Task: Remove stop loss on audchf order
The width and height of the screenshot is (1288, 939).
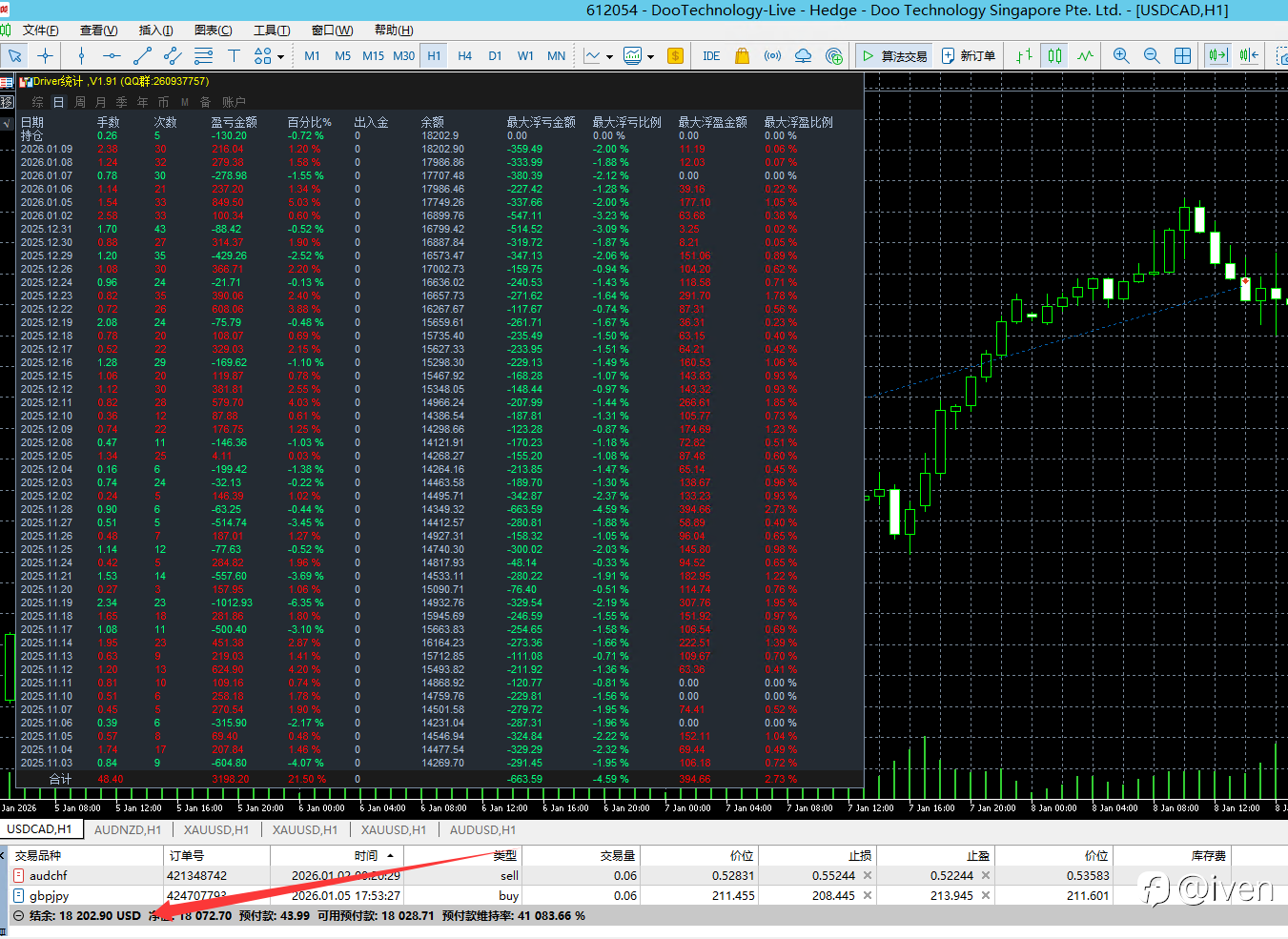Action: (868, 875)
